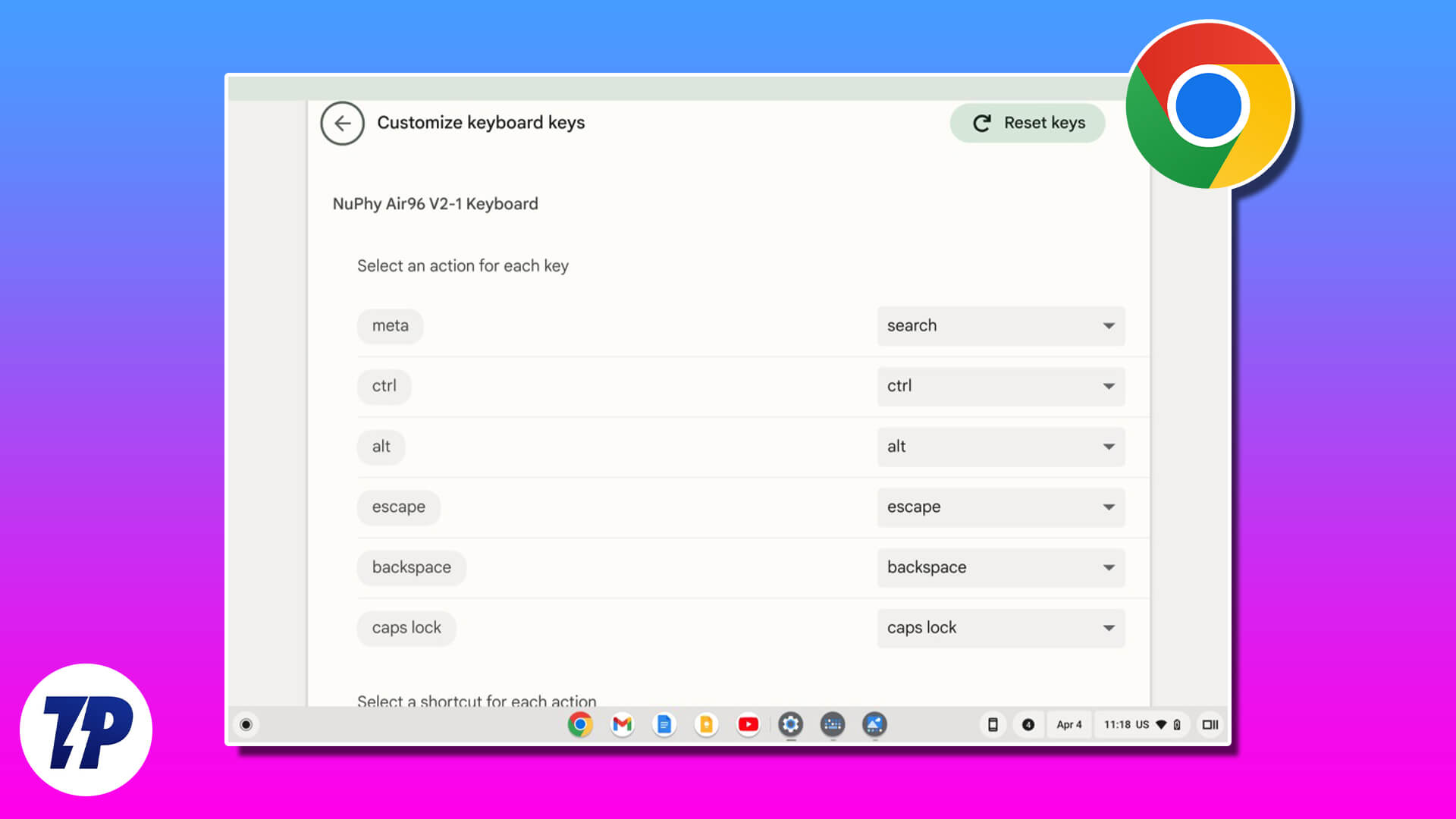Open the gallery image app on shelf
The image size is (1456, 819).
874,725
